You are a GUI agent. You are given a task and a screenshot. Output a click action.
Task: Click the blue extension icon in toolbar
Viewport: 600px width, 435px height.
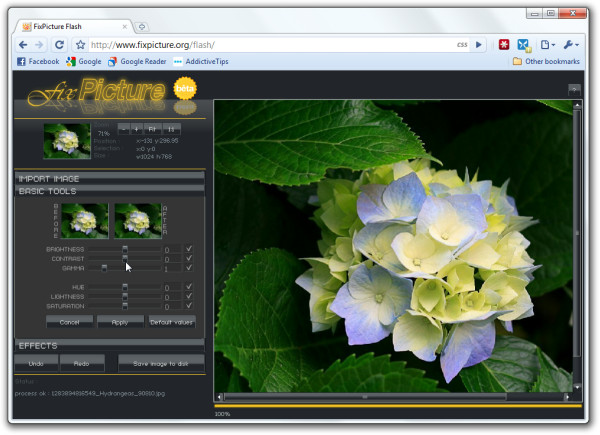(x=523, y=45)
